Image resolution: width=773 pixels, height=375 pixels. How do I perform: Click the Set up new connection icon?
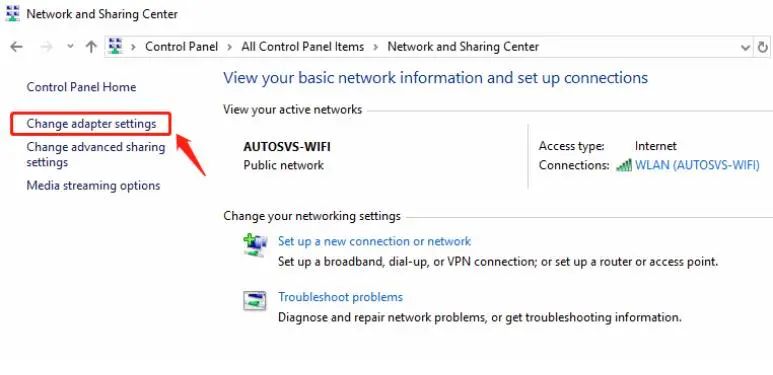(255, 245)
